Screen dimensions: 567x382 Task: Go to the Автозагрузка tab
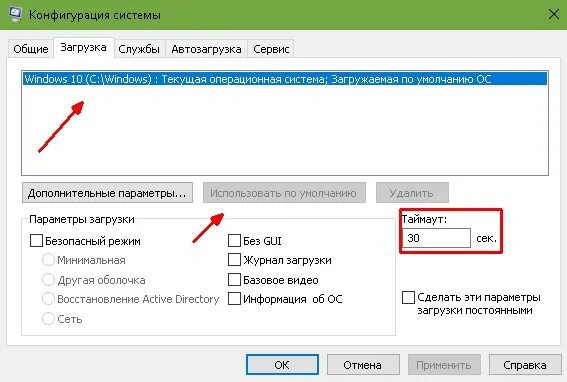tap(206, 48)
